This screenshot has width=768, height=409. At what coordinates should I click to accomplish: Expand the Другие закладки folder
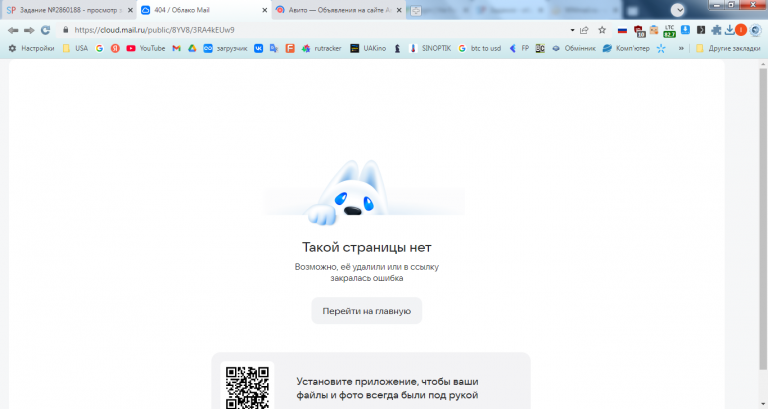[728, 48]
